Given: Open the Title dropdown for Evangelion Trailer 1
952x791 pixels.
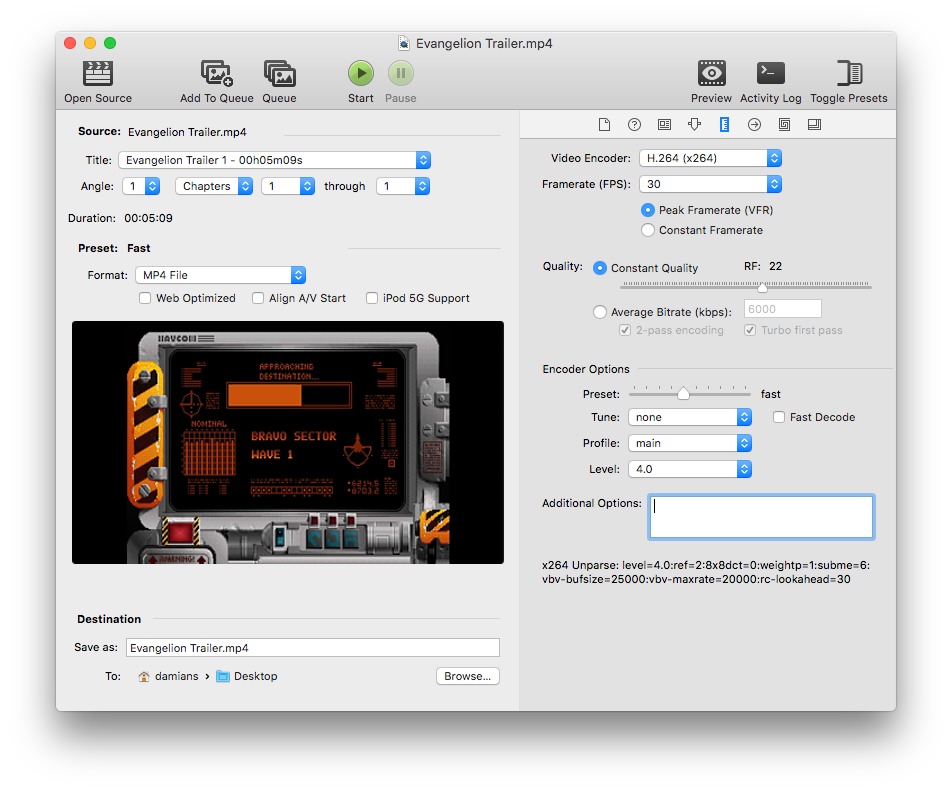Looking at the screenshot, I should 274,160.
